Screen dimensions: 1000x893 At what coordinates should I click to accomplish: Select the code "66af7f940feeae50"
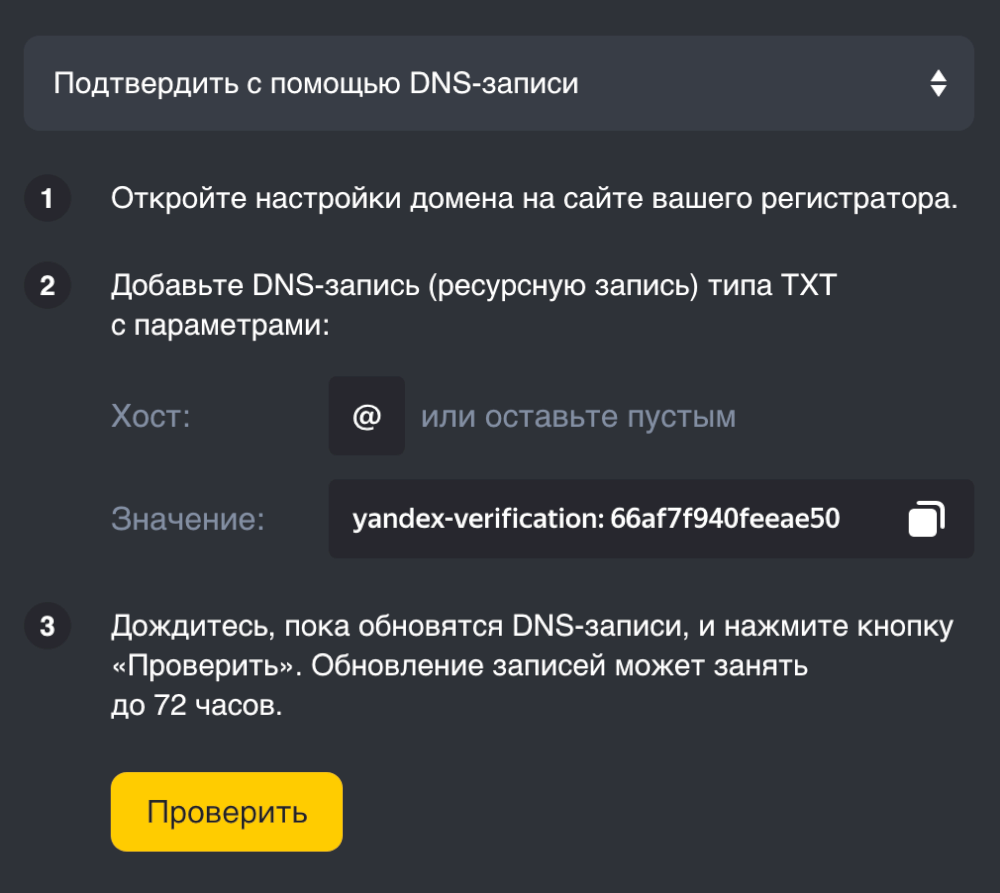[724, 519]
